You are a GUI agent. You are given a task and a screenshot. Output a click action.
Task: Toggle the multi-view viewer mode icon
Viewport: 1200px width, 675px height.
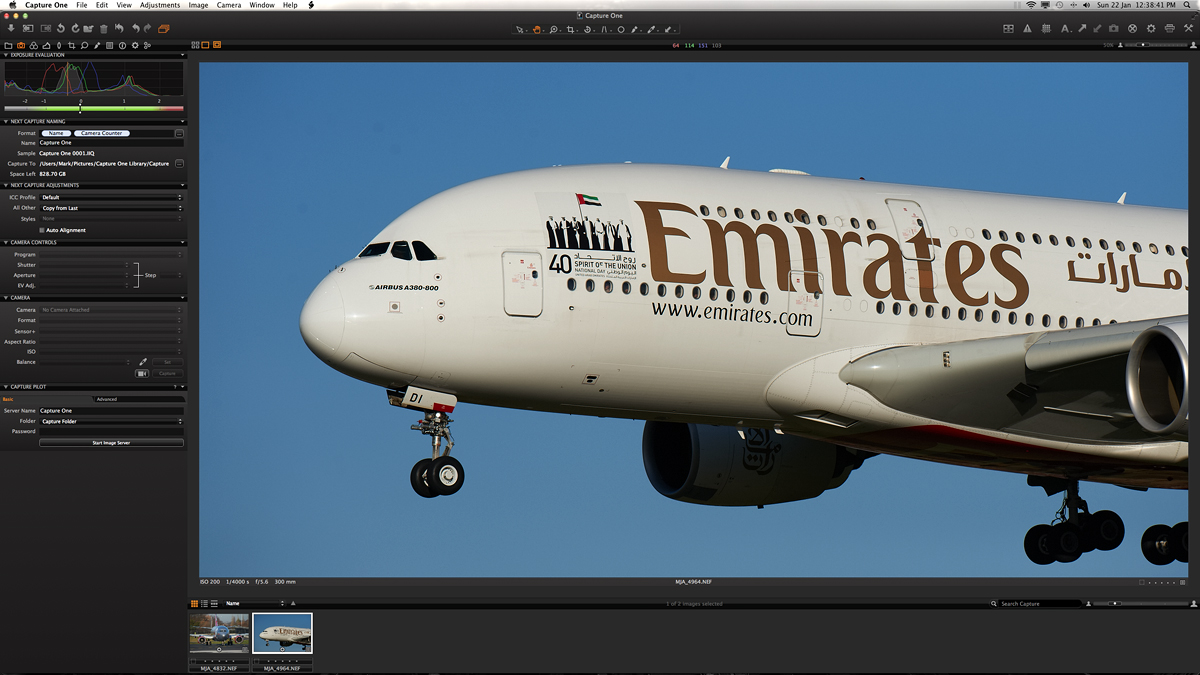[x=196, y=45]
